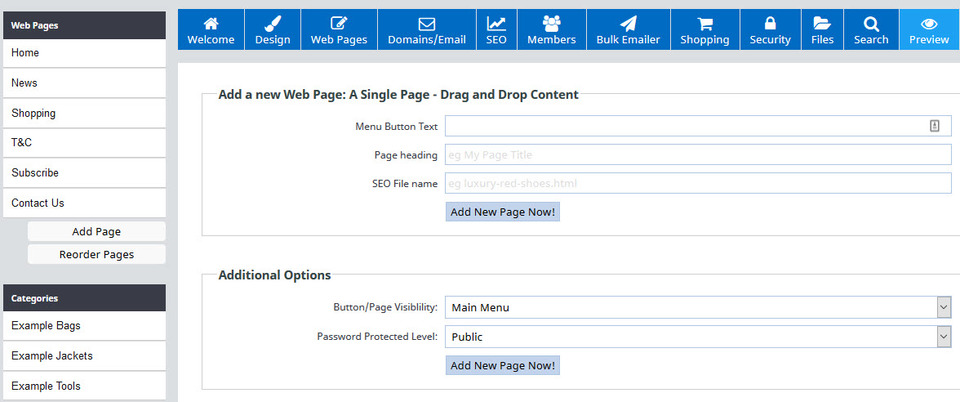Screen dimensions: 960x402
Task: Click the Add Page button
Action: (x=96, y=232)
